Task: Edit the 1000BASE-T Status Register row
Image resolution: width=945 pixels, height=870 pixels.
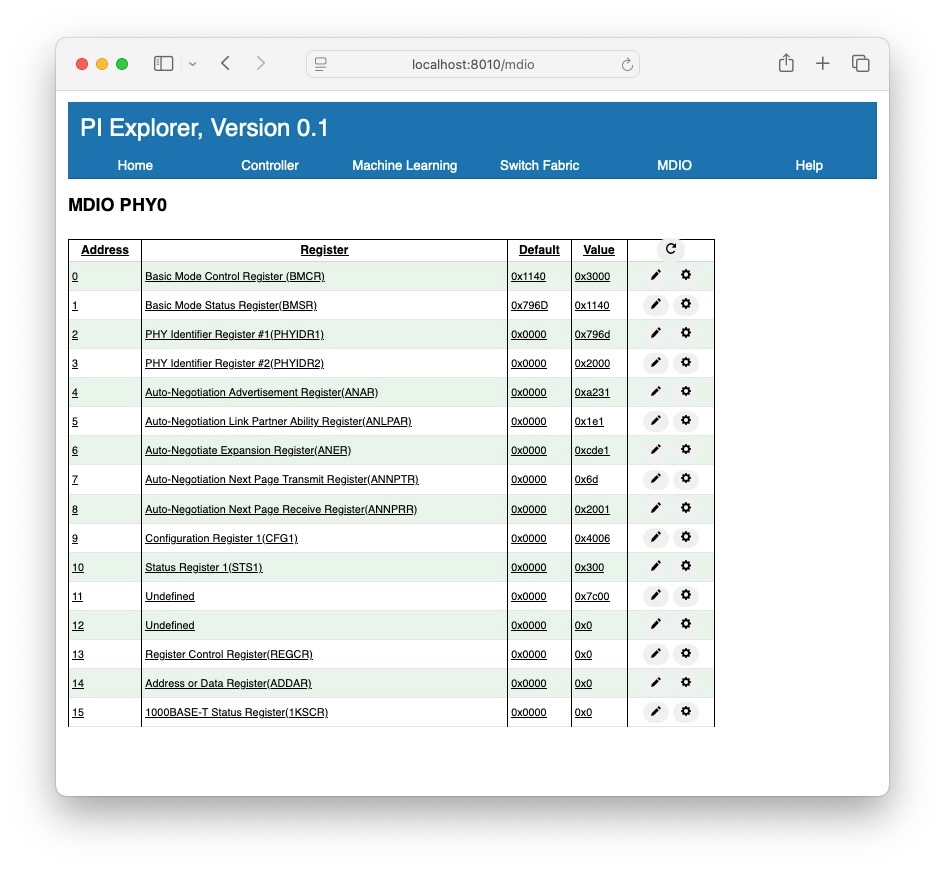Action: 656,712
